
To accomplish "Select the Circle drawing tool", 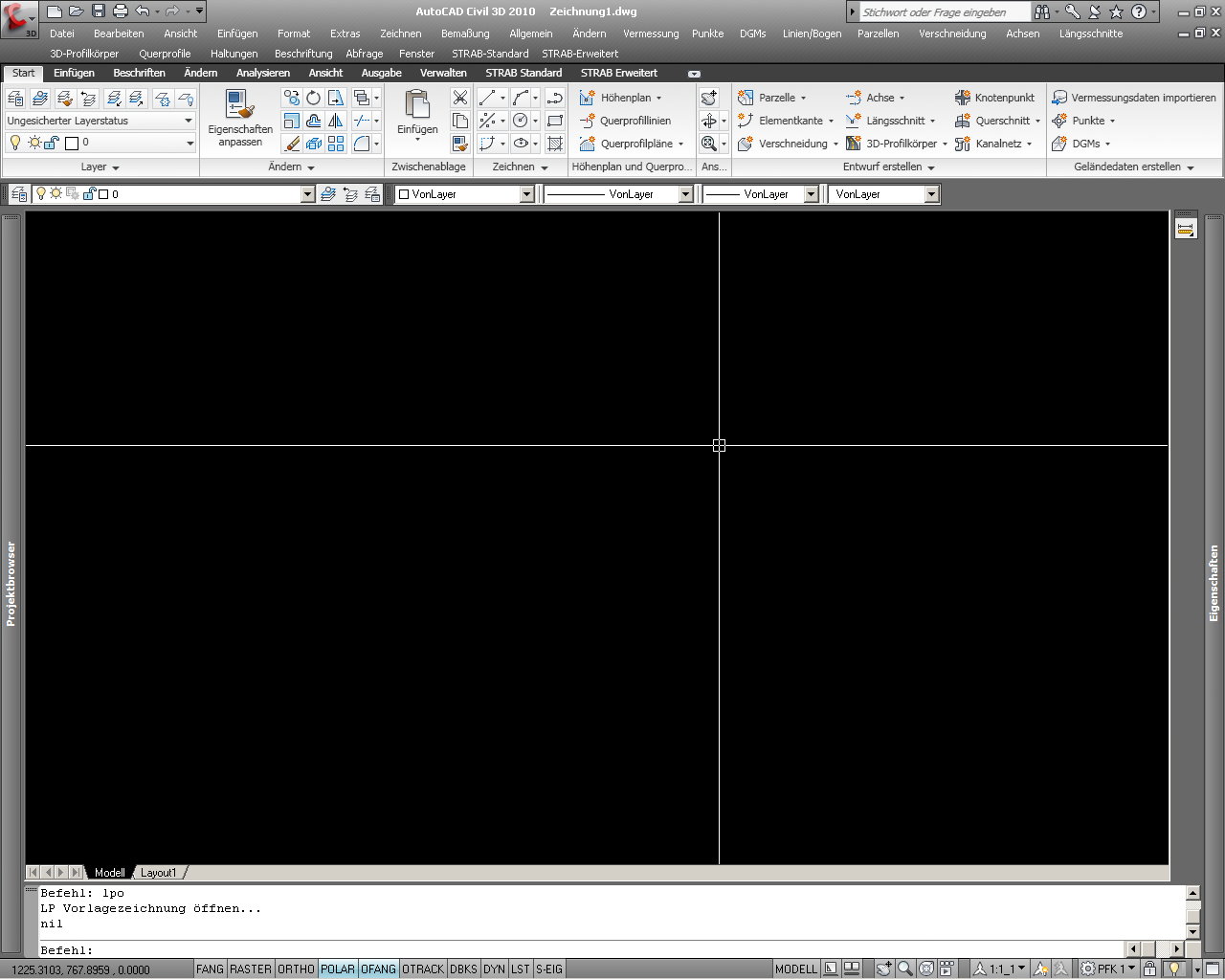I will coord(520,121).
